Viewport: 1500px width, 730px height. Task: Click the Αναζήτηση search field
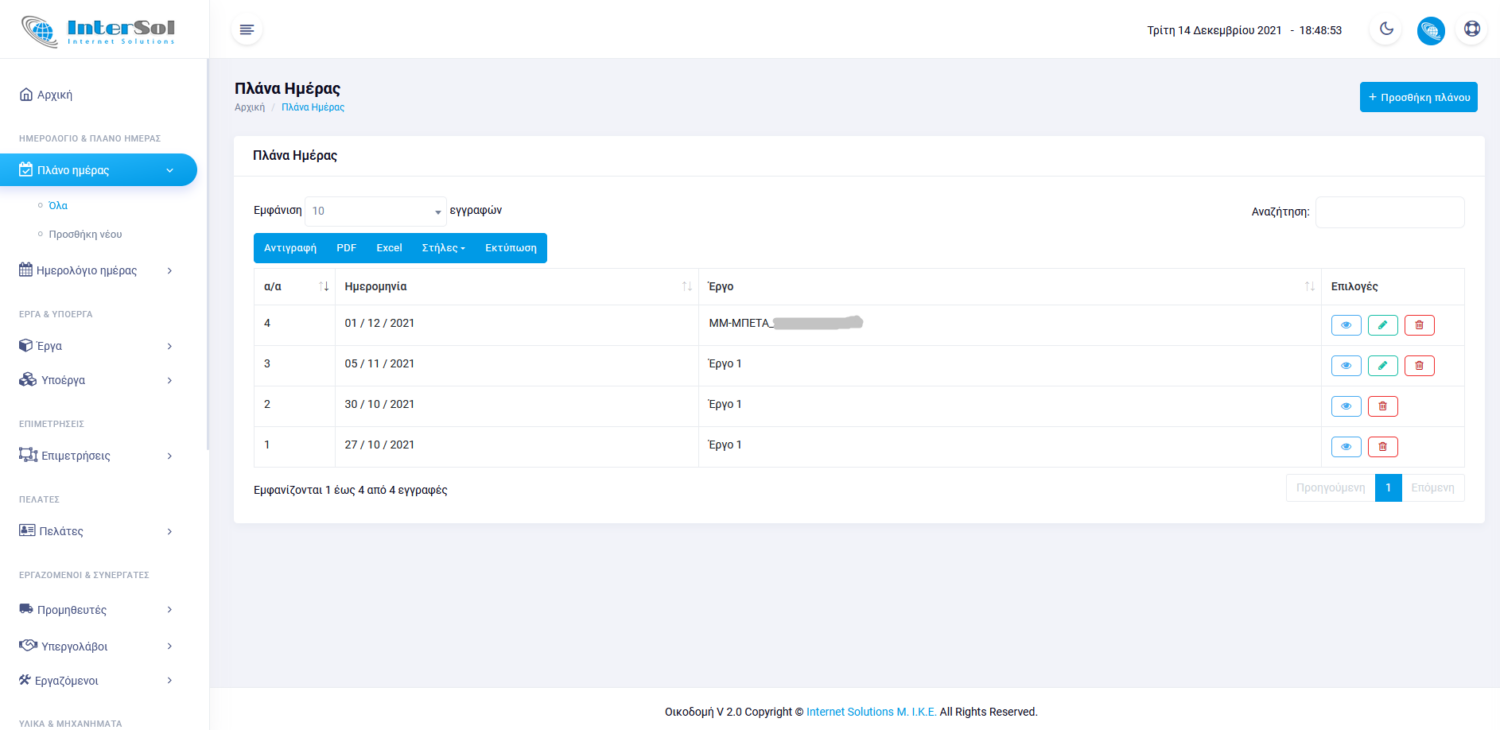pyautogui.click(x=1389, y=212)
